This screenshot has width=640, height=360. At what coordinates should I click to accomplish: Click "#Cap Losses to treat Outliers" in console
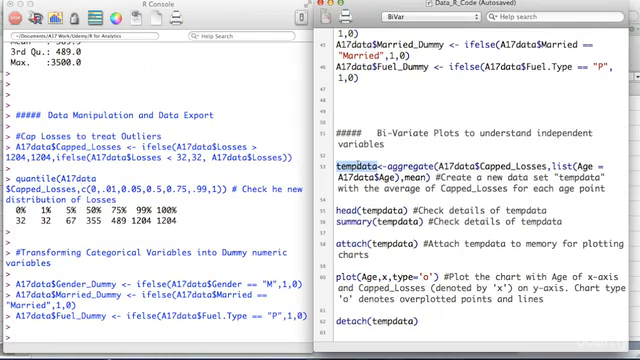tap(88, 136)
